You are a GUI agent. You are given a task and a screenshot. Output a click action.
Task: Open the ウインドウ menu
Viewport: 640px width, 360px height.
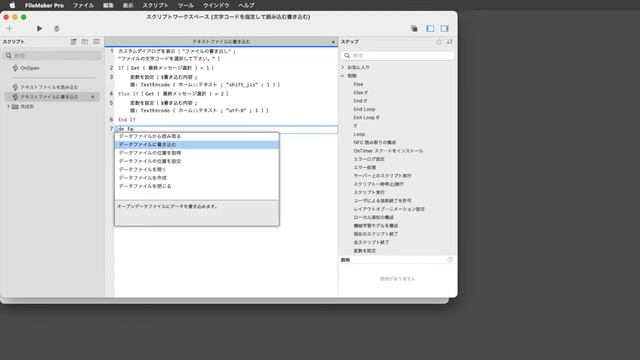(x=216, y=5)
